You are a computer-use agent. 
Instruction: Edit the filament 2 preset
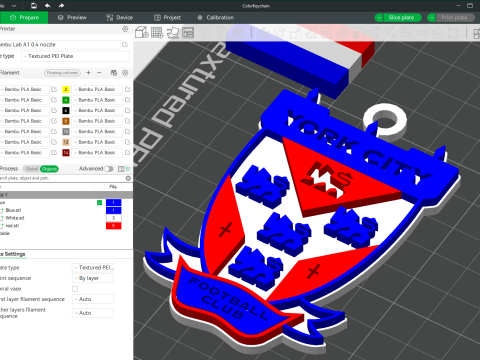128,89
